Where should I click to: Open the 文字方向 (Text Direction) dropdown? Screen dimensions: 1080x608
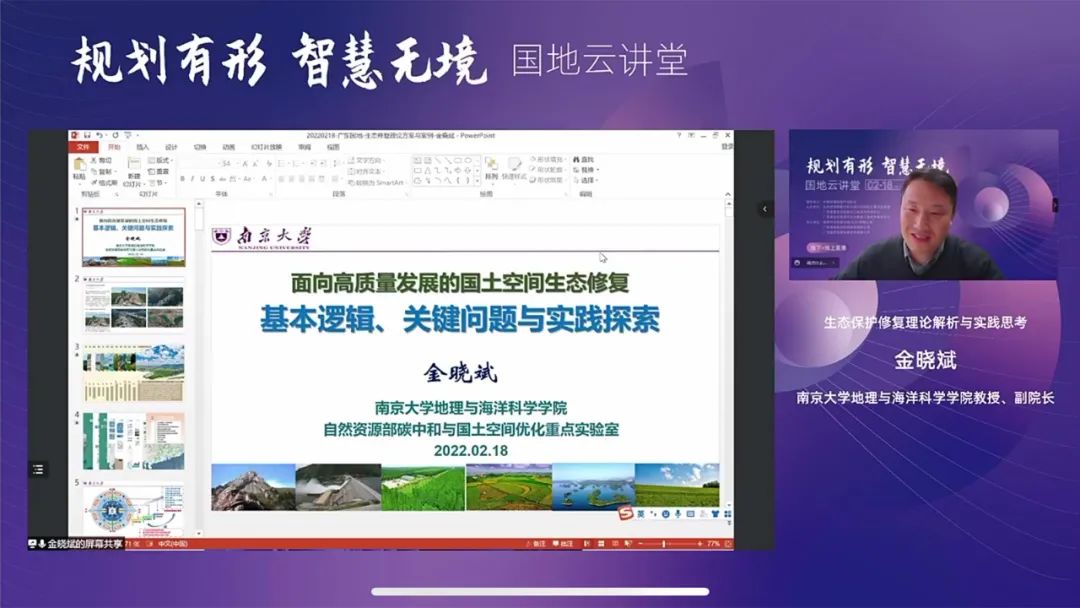365,160
